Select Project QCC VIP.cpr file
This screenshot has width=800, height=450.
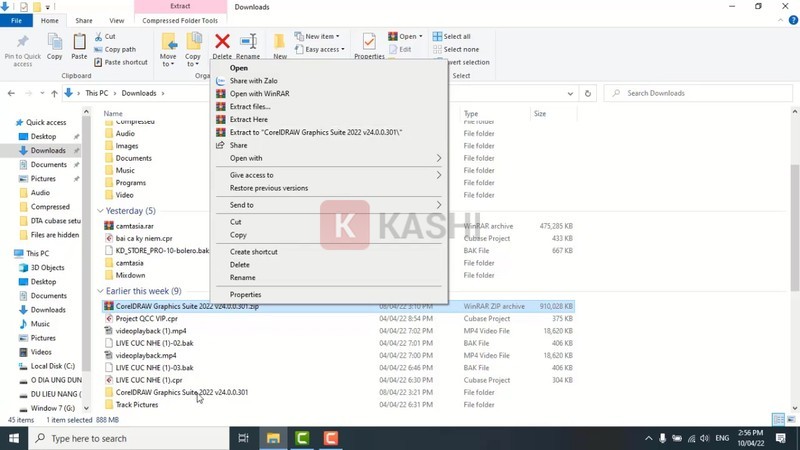pyautogui.click(x=146, y=318)
